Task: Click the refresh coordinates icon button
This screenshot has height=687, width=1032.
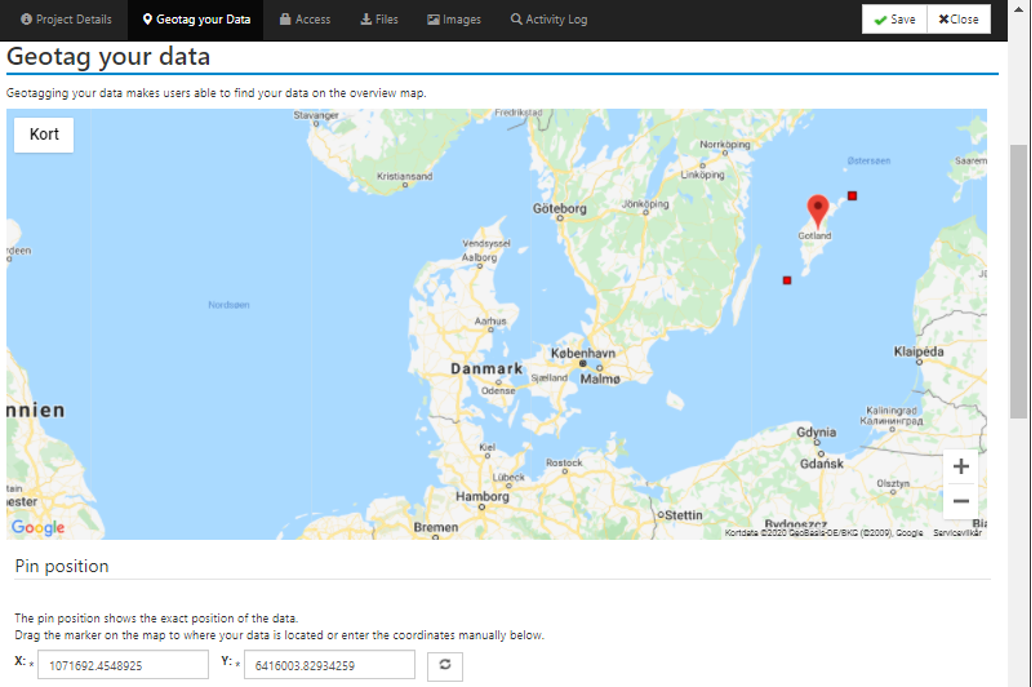Action: point(445,666)
